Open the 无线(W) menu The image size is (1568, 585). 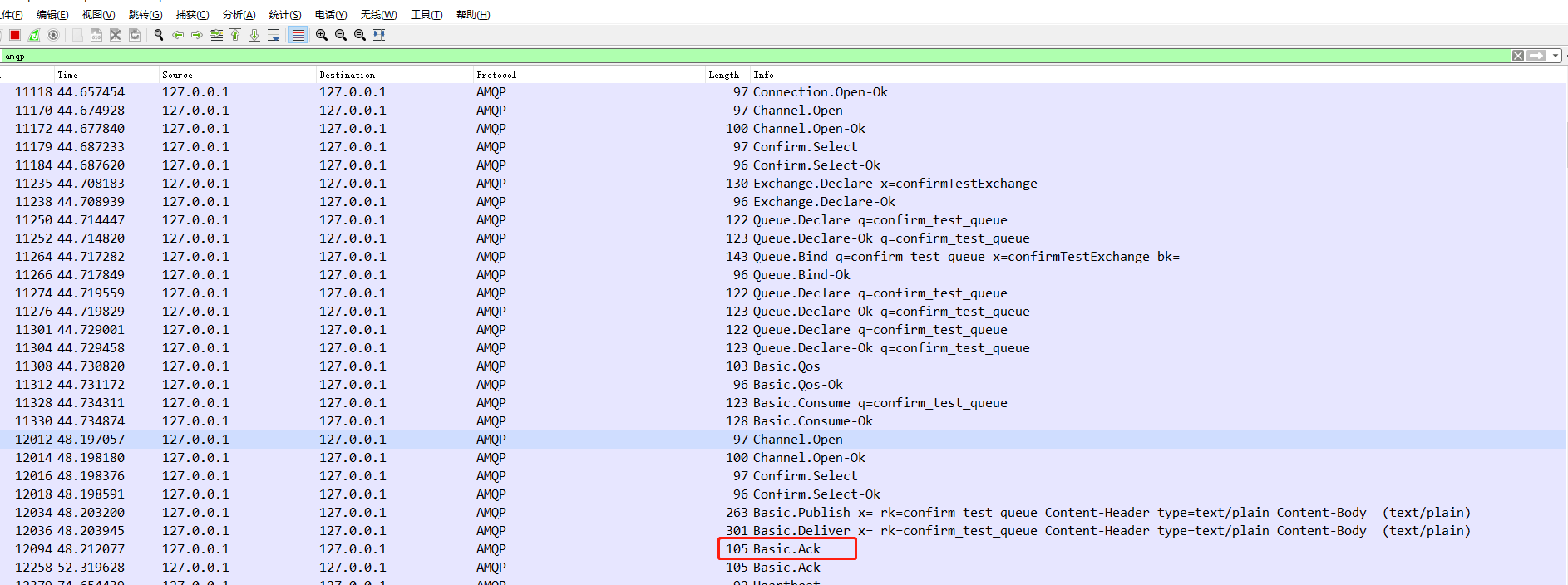[378, 15]
